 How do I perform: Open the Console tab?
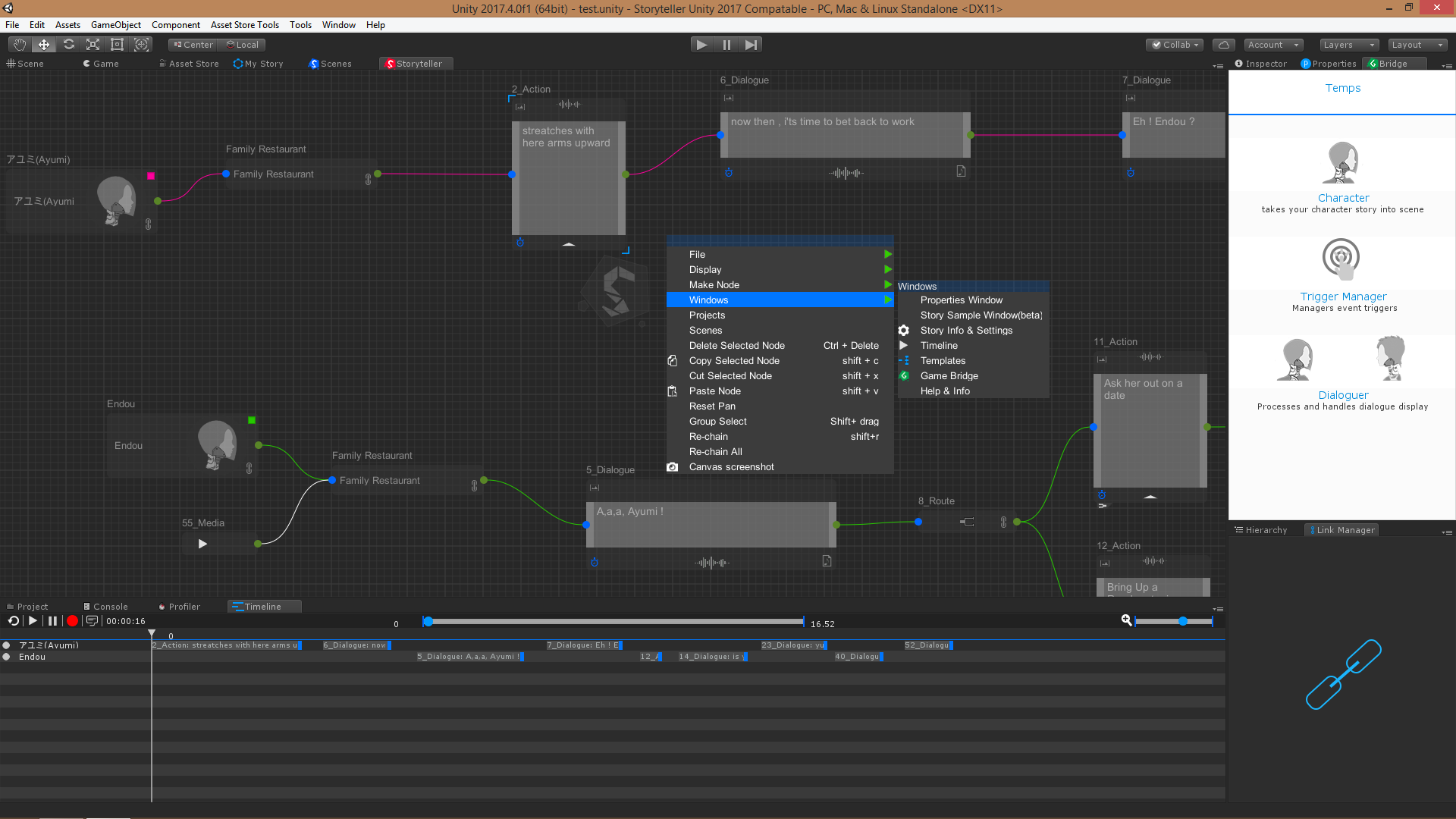105,607
